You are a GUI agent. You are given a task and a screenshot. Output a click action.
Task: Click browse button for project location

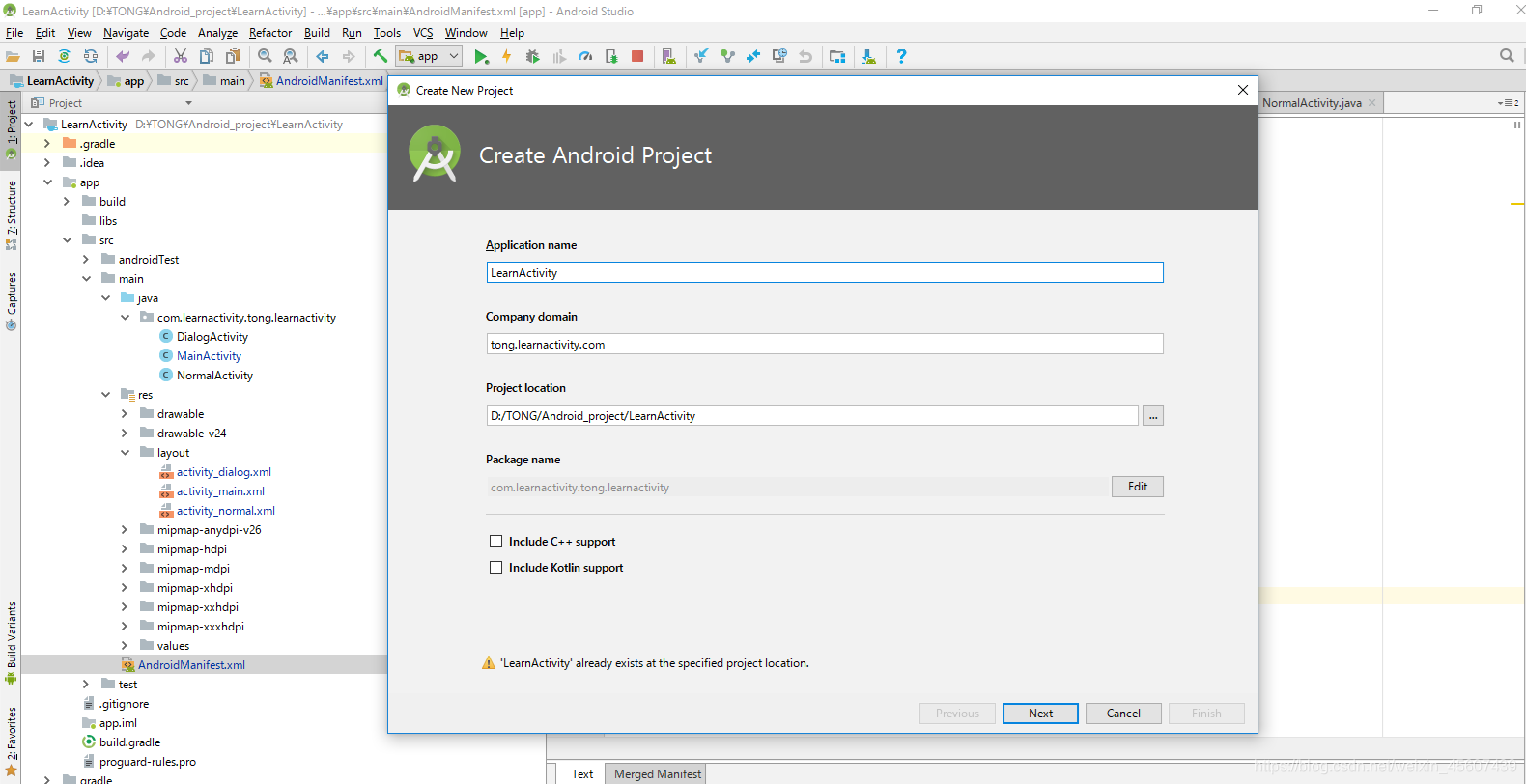tap(1153, 416)
